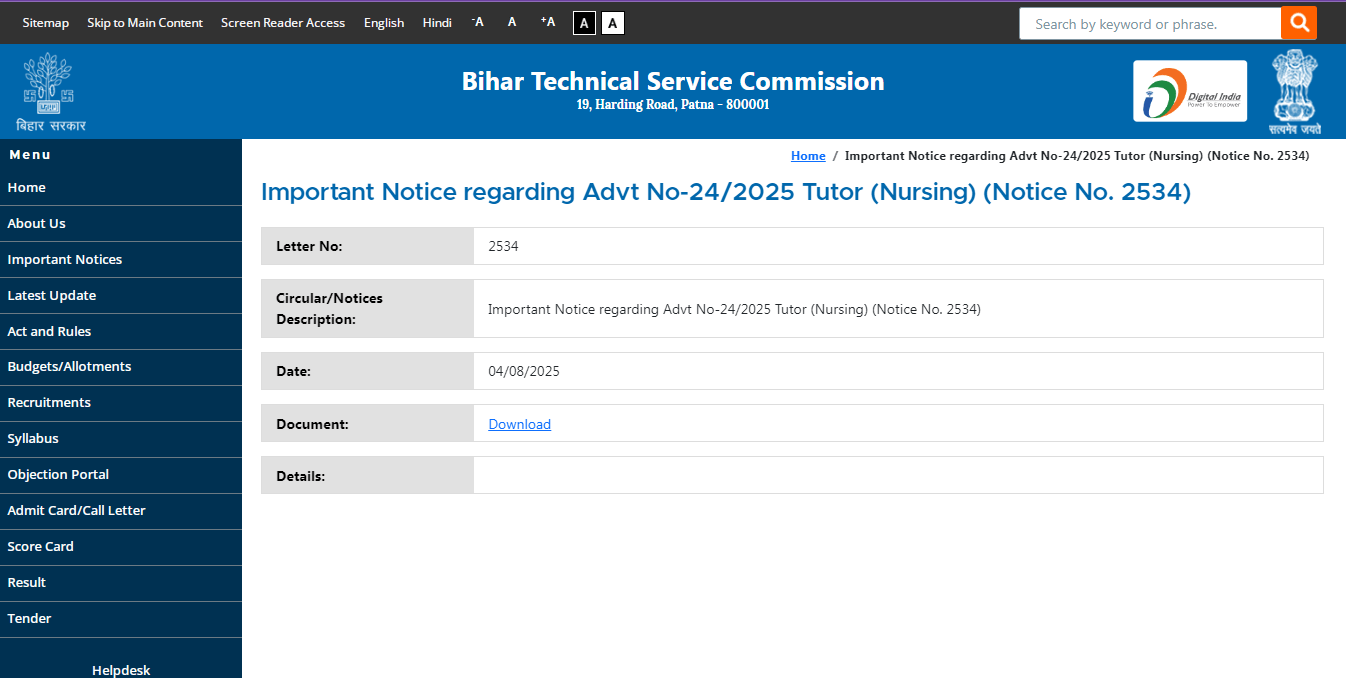This screenshot has height=678, width=1346.
Task: Switch to standard contrast white A box
Action: point(611,22)
